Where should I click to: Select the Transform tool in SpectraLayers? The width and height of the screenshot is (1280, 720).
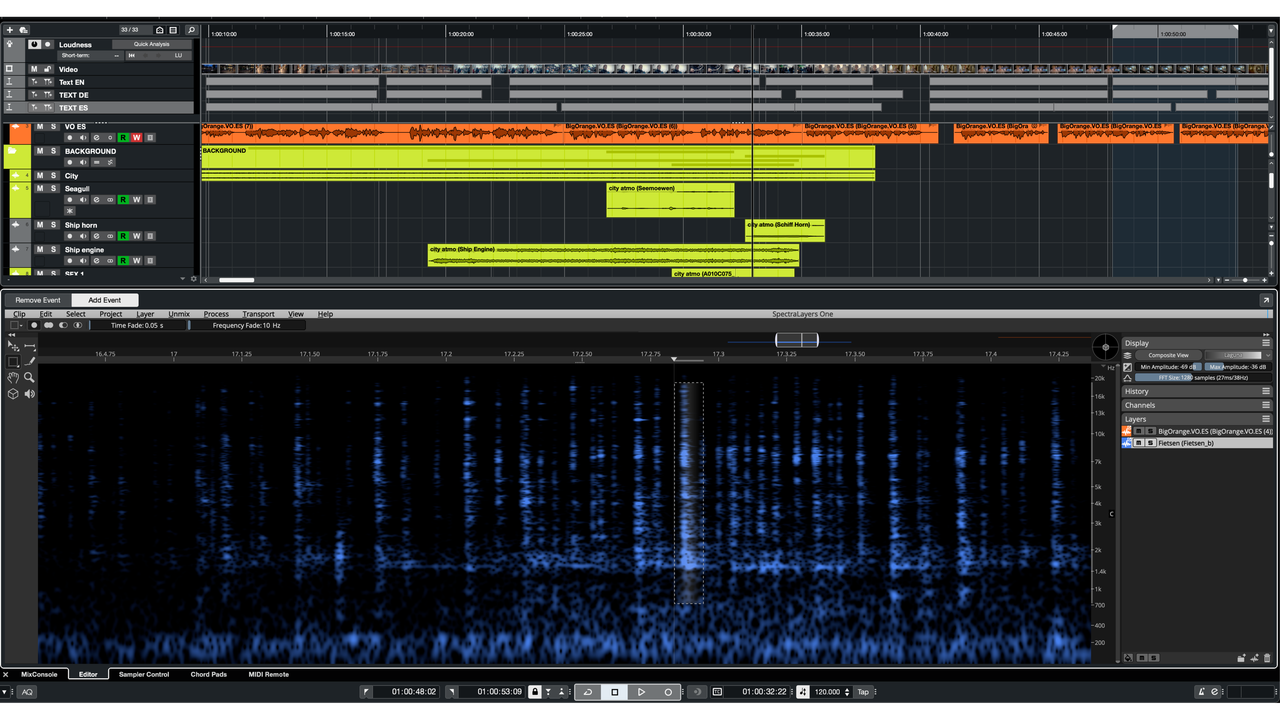click(x=13, y=345)
